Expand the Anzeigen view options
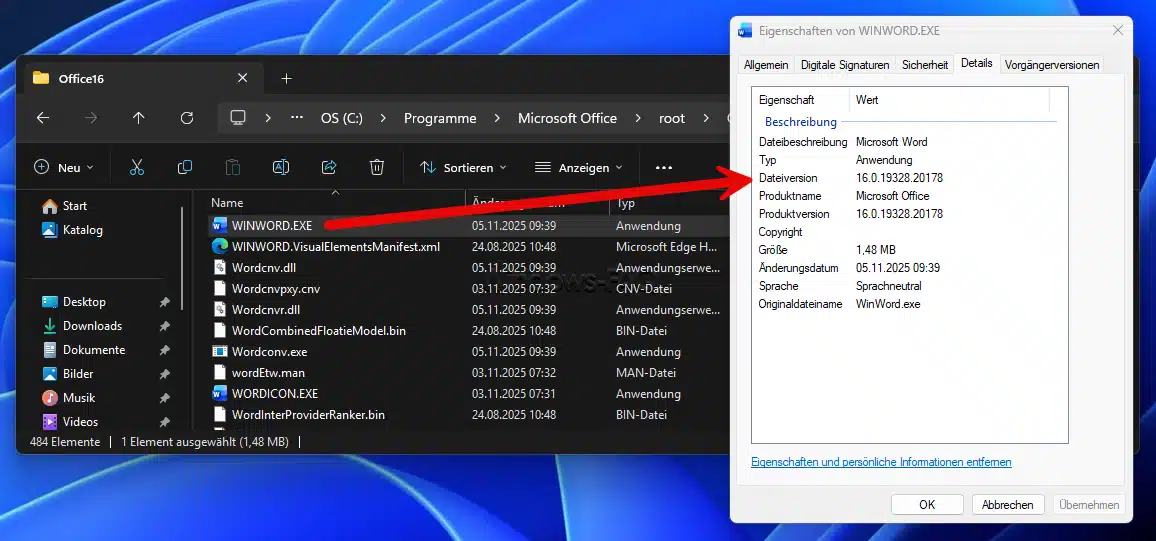The height and width of the screenshot is (541, 1156). 579,167
